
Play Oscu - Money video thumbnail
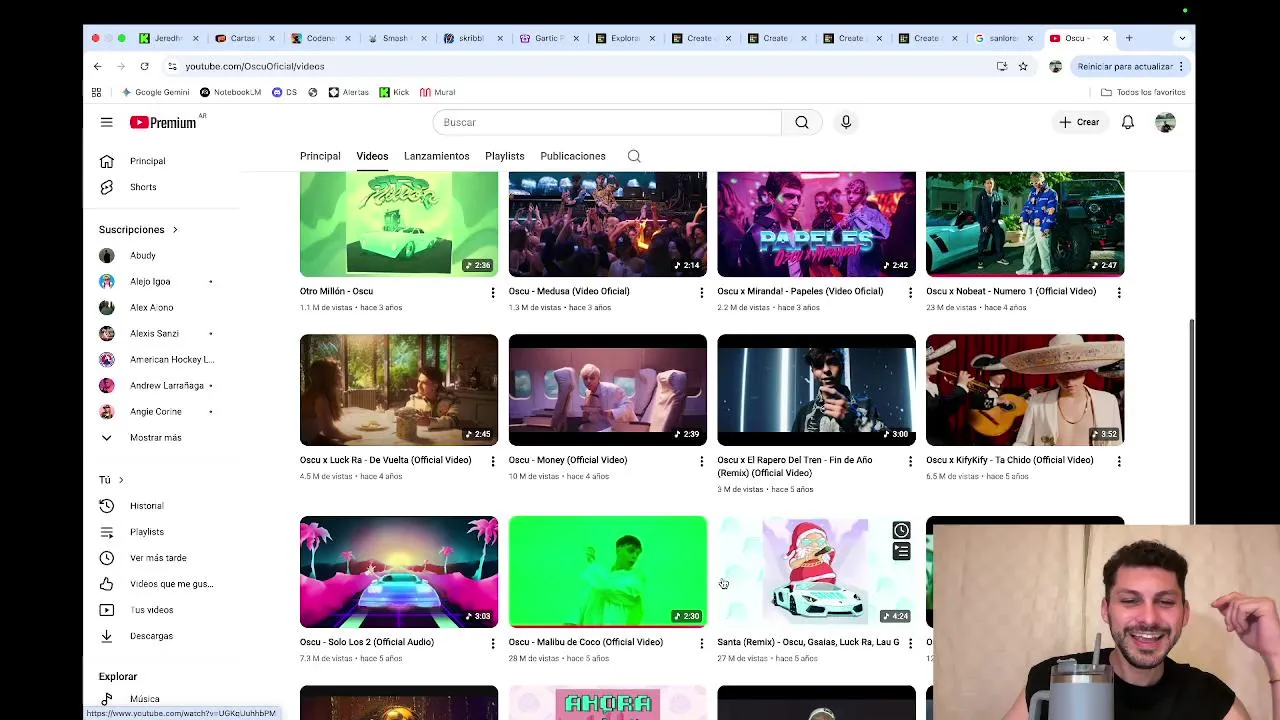coord(607,390)
